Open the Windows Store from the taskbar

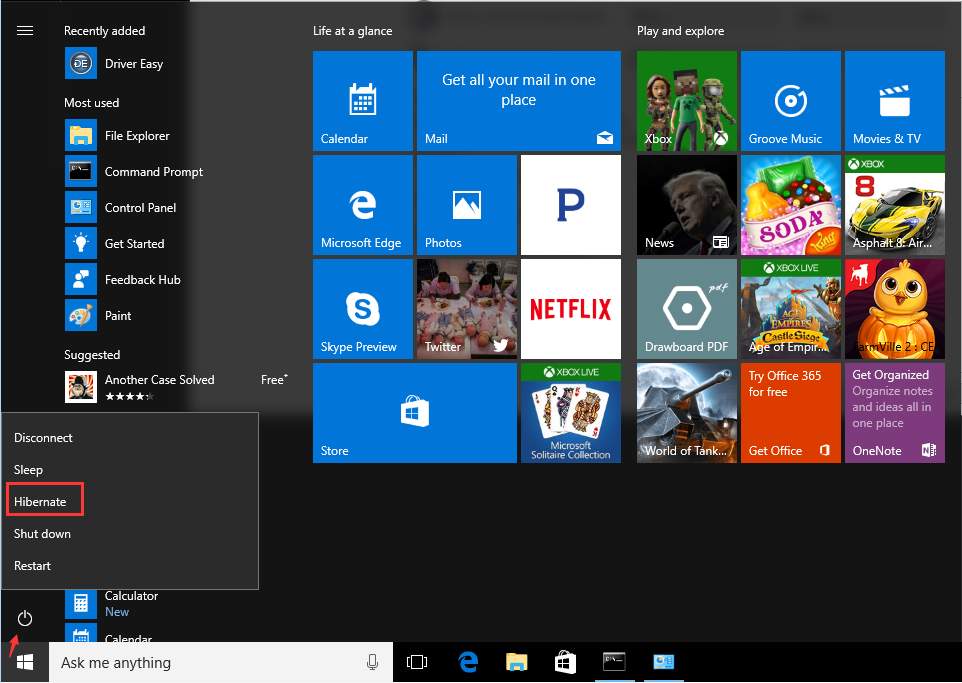point(564,662)
